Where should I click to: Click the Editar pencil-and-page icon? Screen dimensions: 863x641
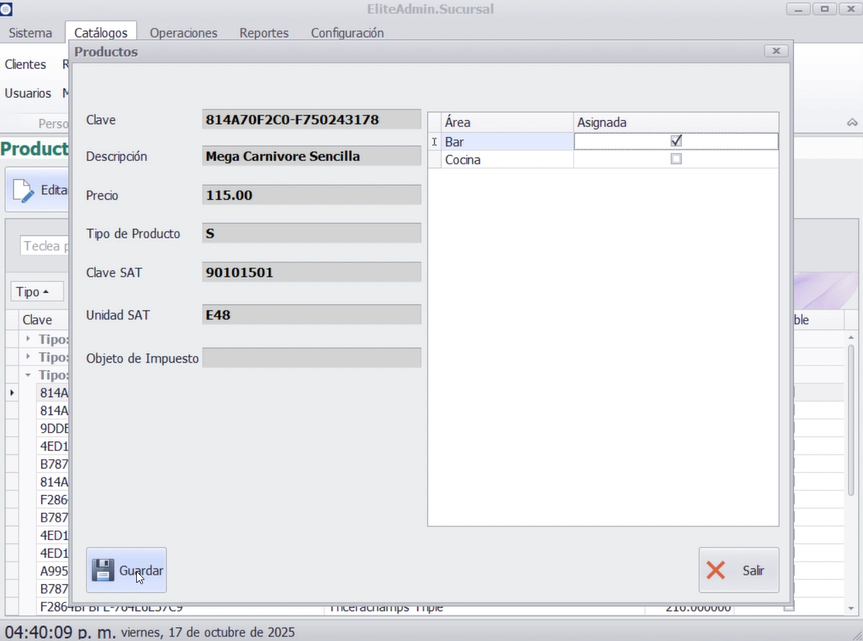pyautogui.click(x=24, y=190)
